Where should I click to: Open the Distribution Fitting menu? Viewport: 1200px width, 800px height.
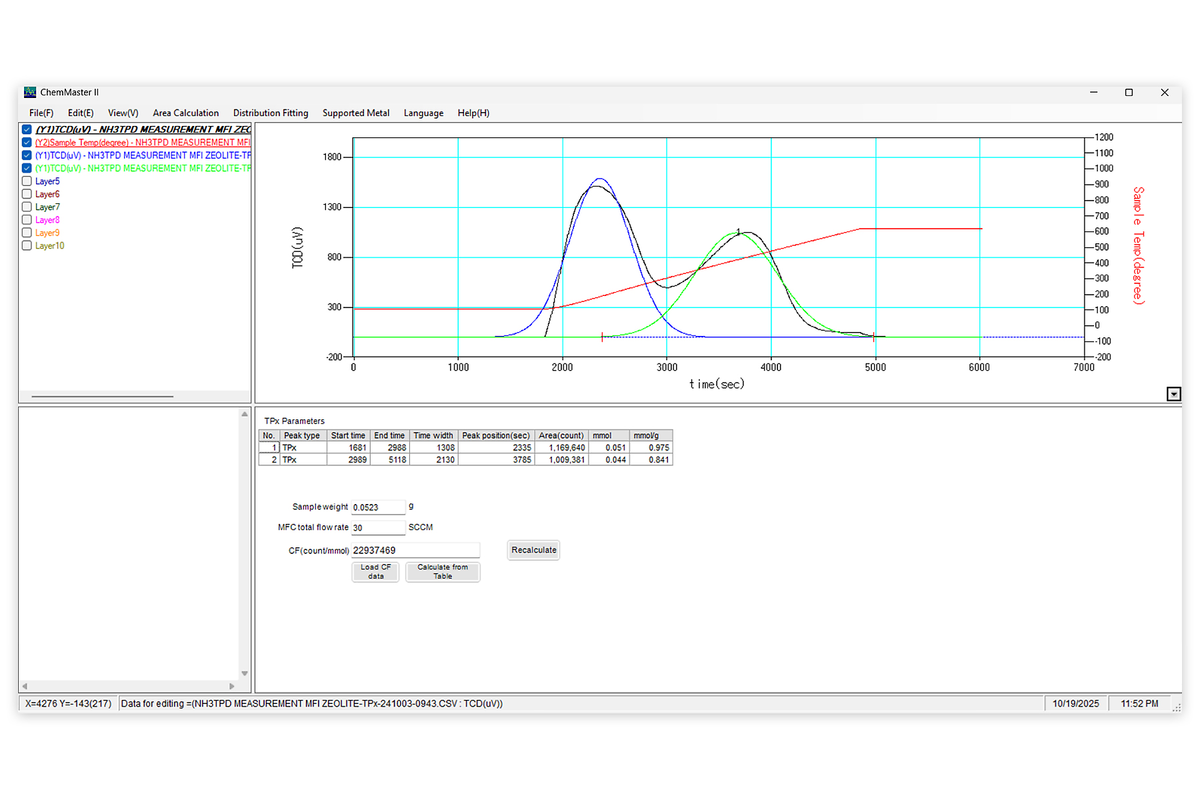(x=270, y=113)
